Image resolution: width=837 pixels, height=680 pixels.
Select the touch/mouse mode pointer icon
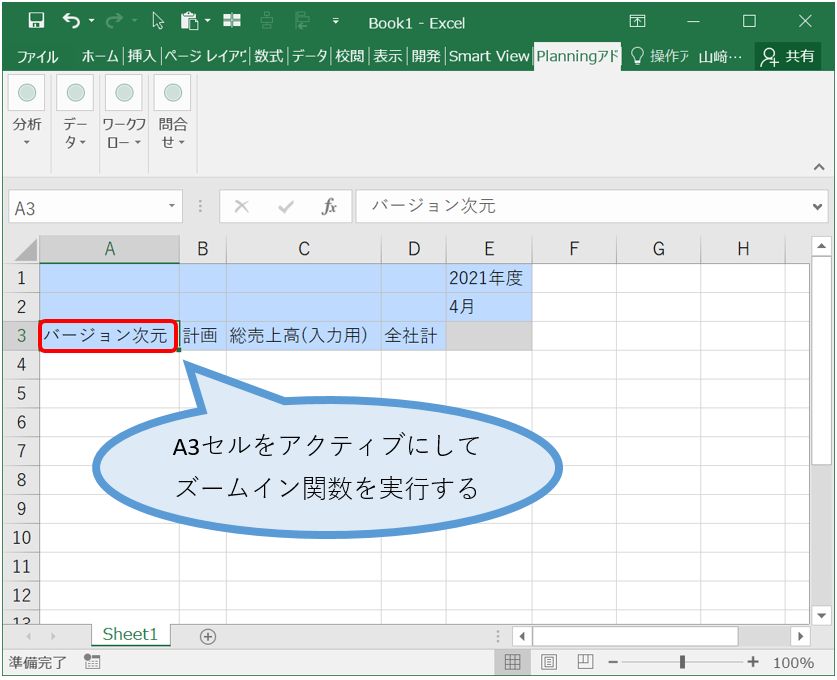click(158, 21)
